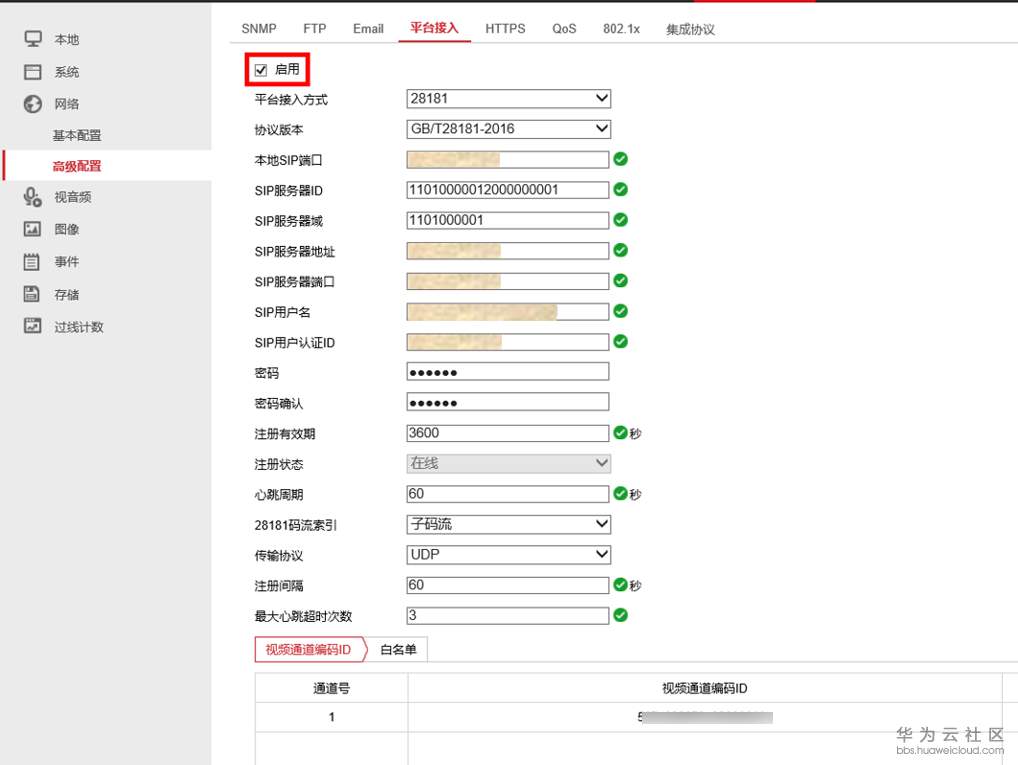Click the 密码 password field
The height and width of the screenshot is (765, 1018).
click(x=508, y=371)
